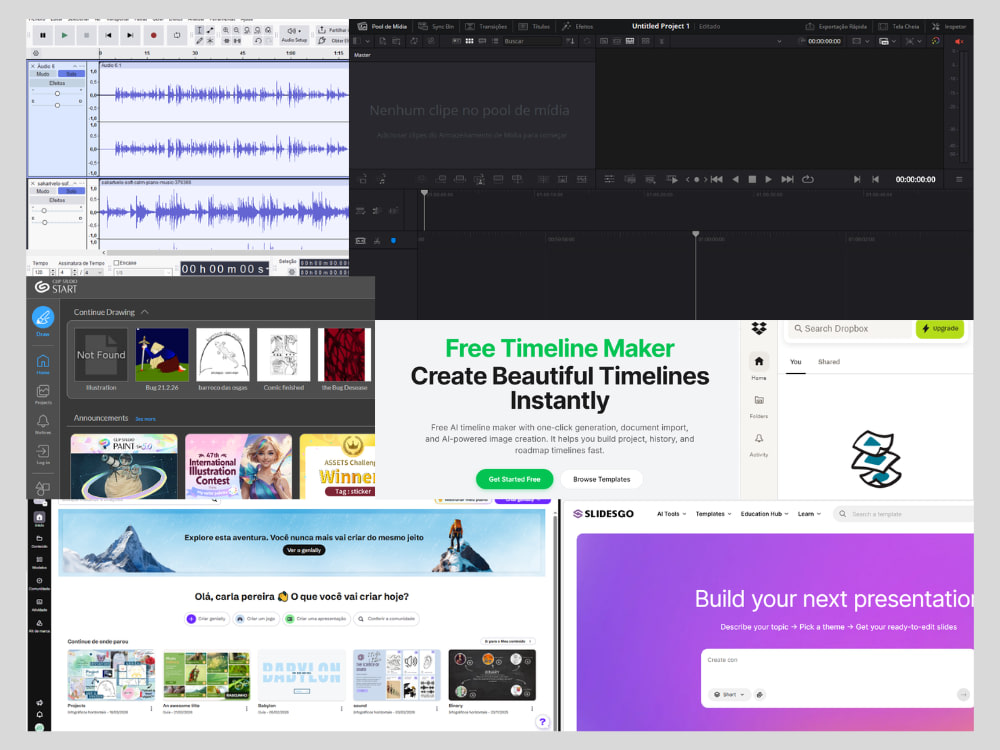Screen dimensions: 1000x750
Task: Toggle Solo on the Audio 6 track
Action: [71, 74]
